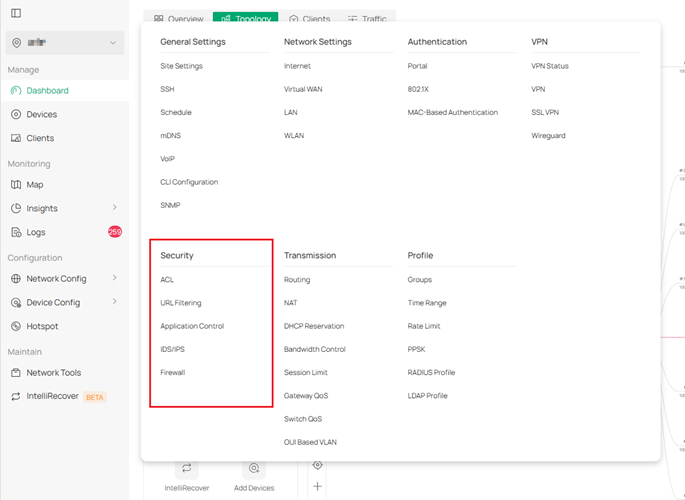Open Virtual WAN settings
685x500 pixels.
click(303, 89)
